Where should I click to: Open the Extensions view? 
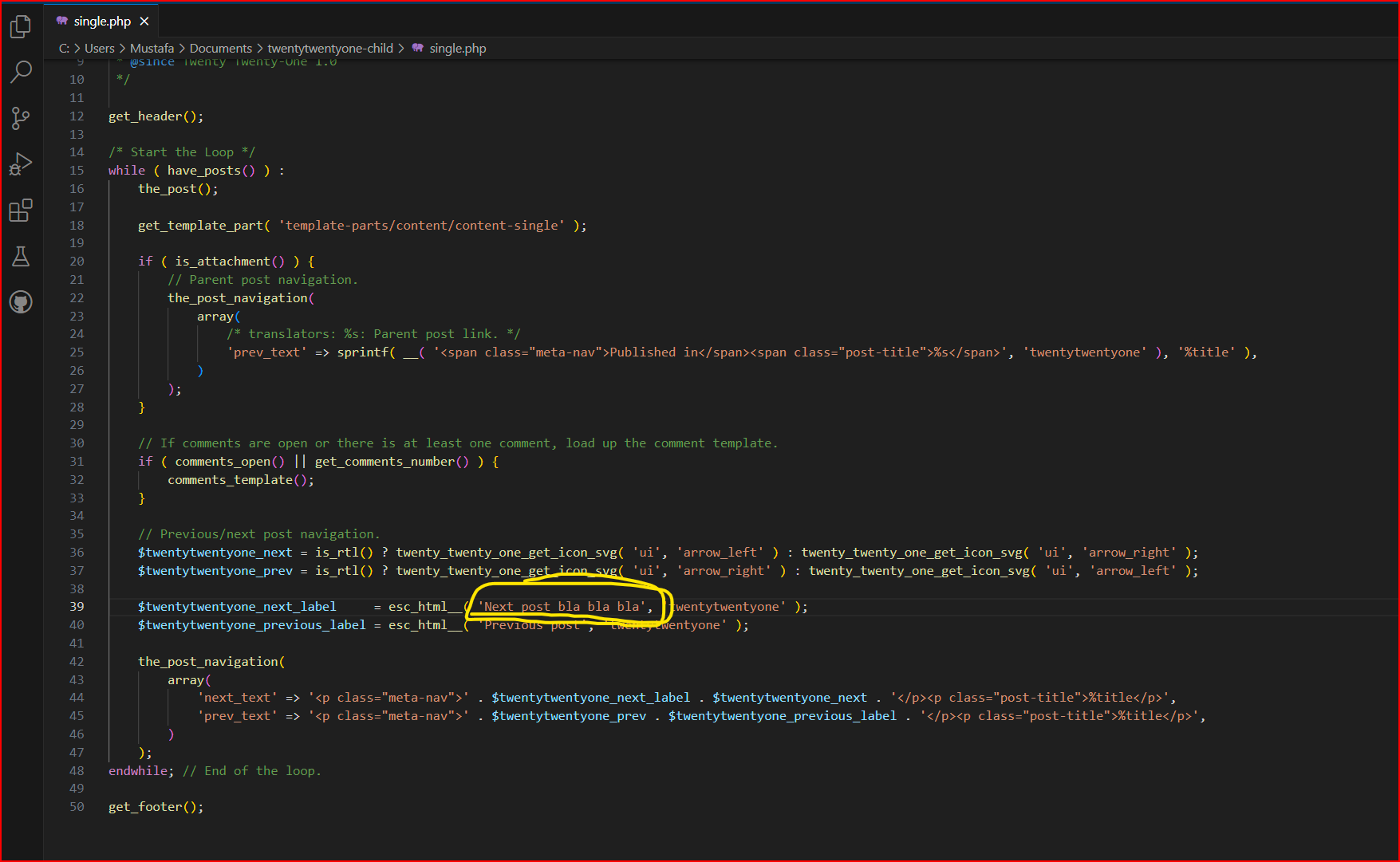(21, 211)
